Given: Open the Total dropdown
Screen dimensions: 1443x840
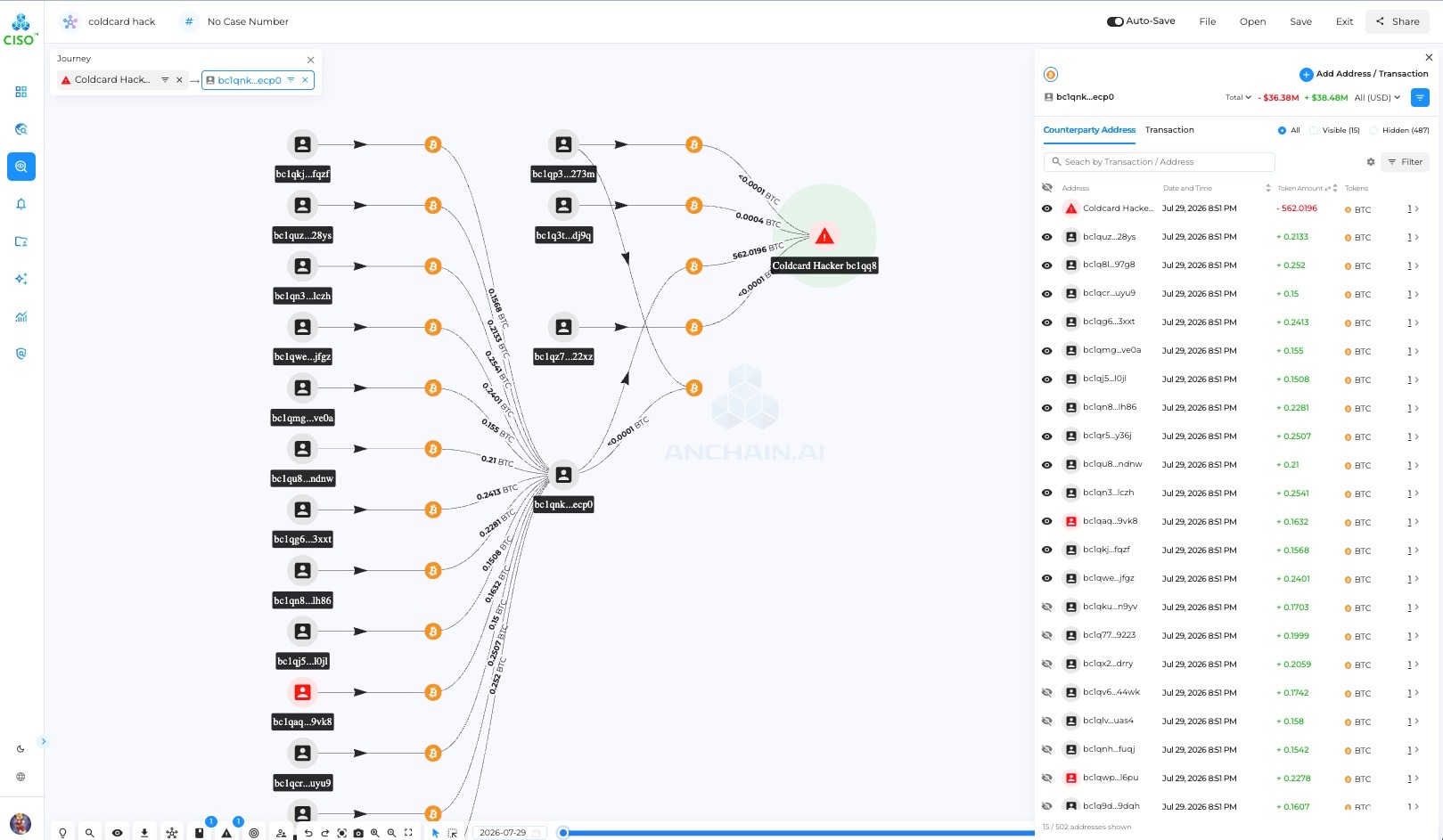Looking at the screenshot, I should click(x=1238, y=98).
